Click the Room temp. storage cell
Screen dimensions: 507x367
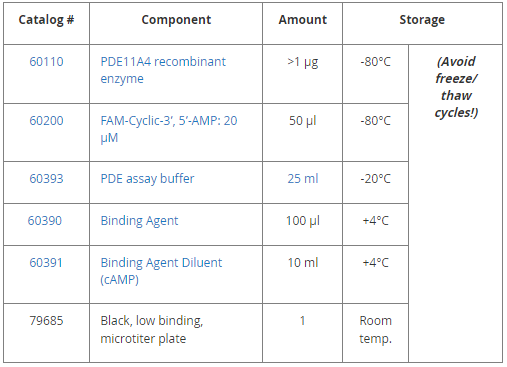click(375, 329)
